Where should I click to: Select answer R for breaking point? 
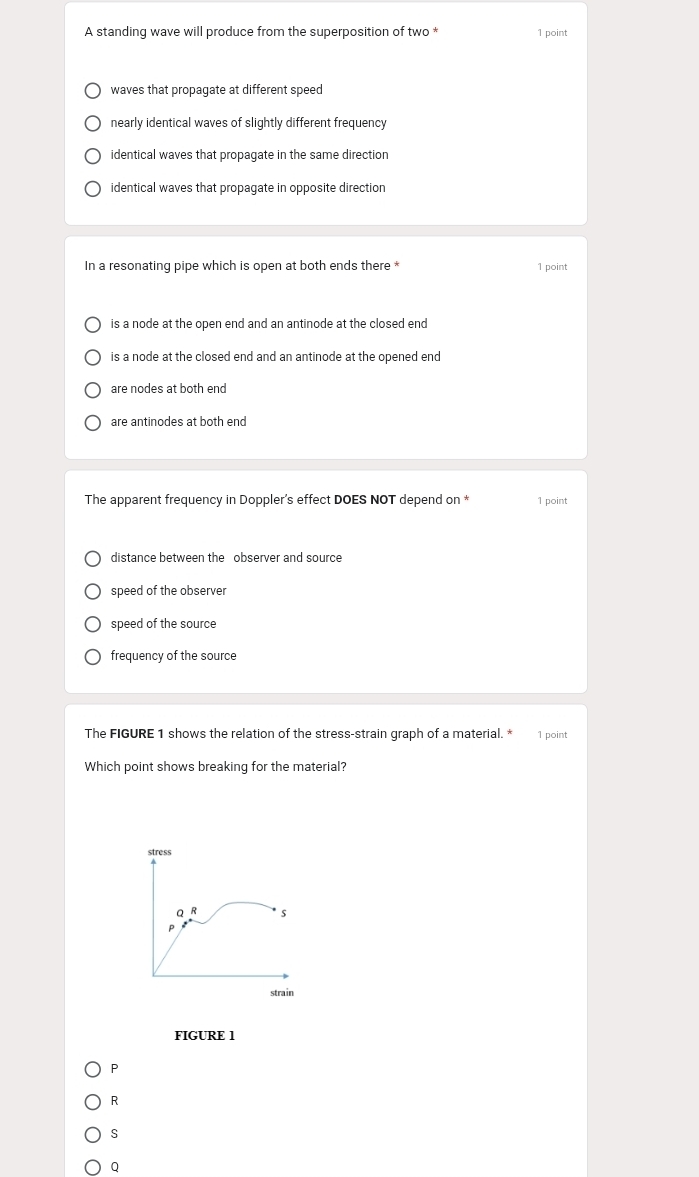click(x=93, y=1102)
